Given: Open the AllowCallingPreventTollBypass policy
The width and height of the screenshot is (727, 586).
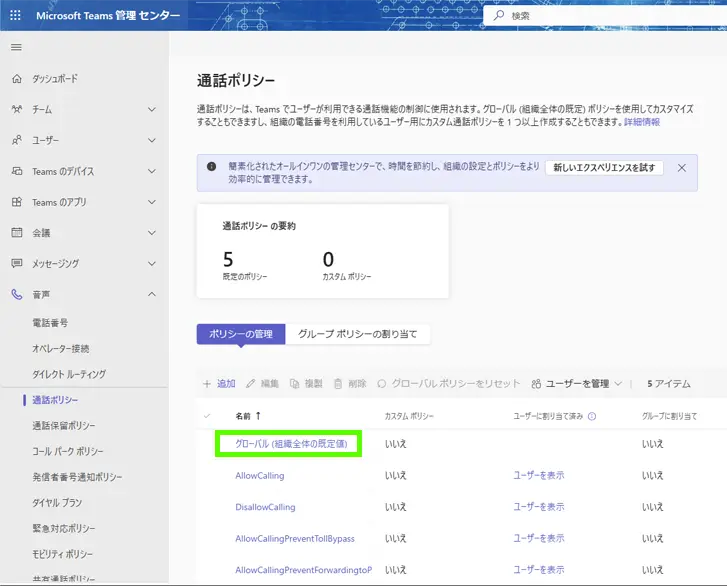Looking at the screenshot, I should click(x=295, y=538).
